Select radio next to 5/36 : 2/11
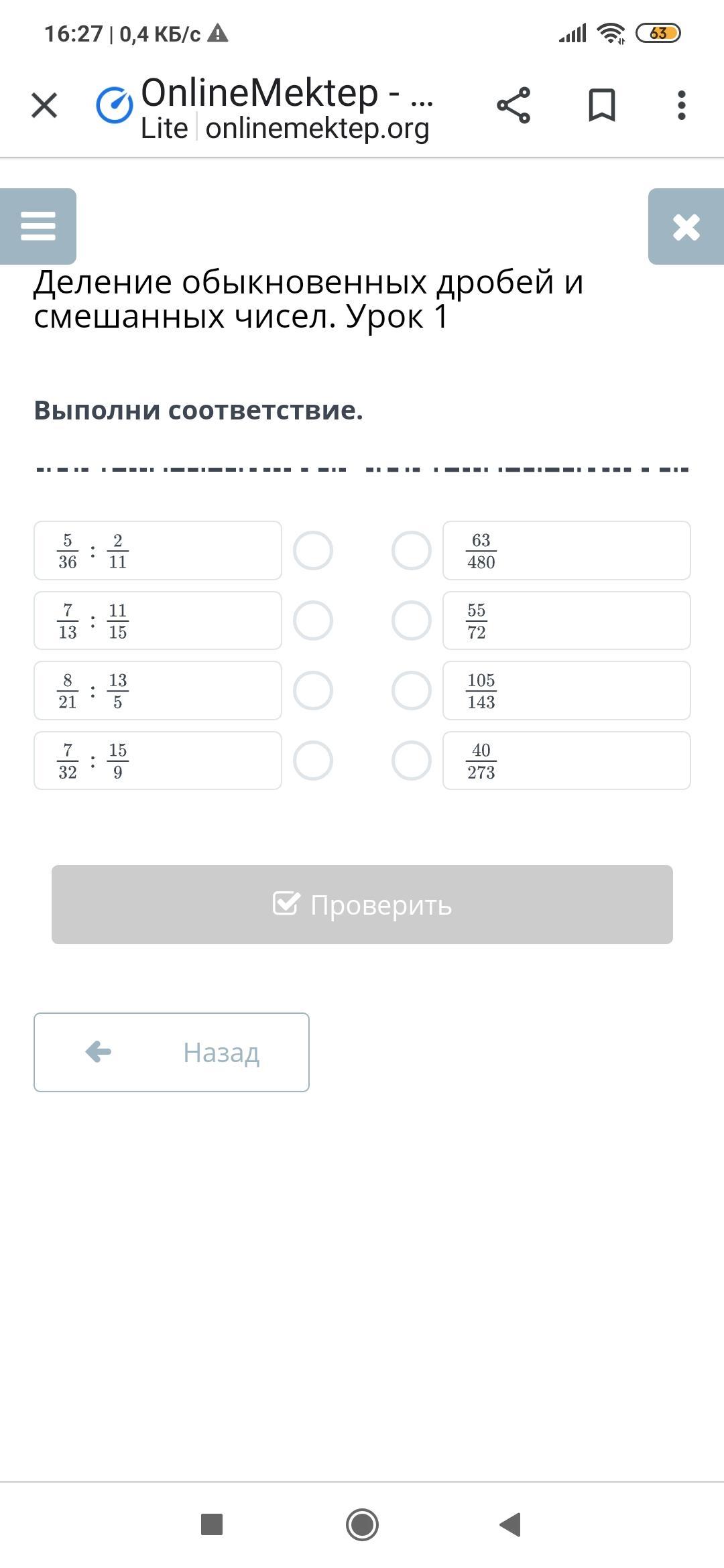724x1568 pixels. [x=313, y=551]
